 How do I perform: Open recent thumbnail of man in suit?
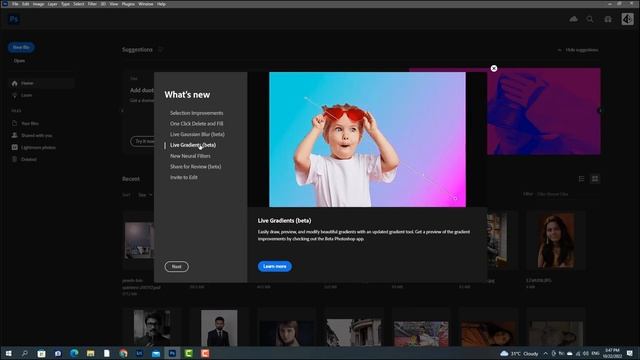(219, 328)
